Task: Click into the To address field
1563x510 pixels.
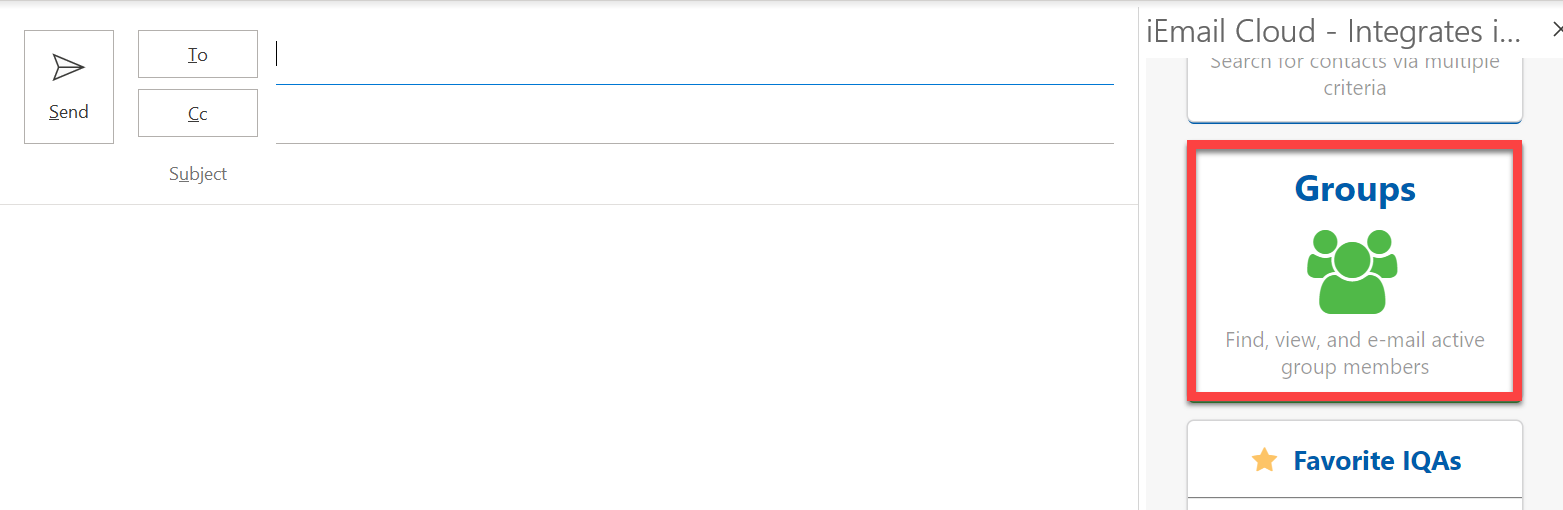Action: click(694, 54)
